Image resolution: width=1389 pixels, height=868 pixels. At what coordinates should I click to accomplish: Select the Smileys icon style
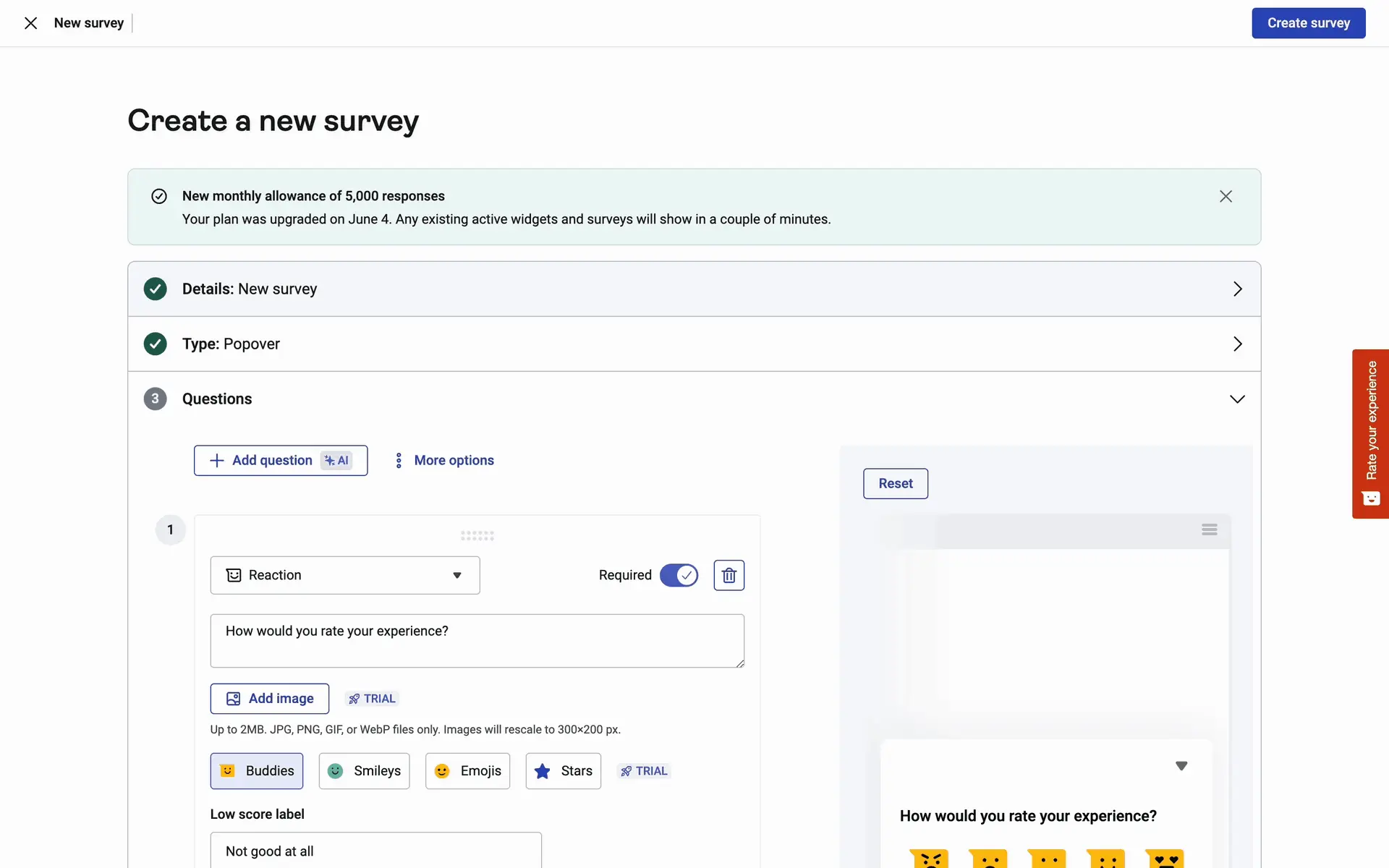pos(364,771)
